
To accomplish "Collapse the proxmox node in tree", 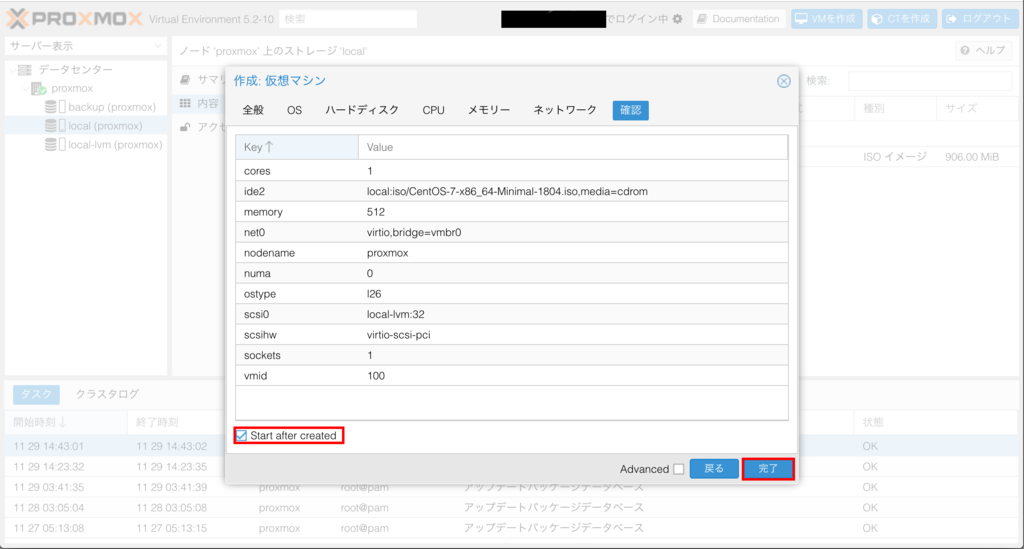I will click(26, 89).
